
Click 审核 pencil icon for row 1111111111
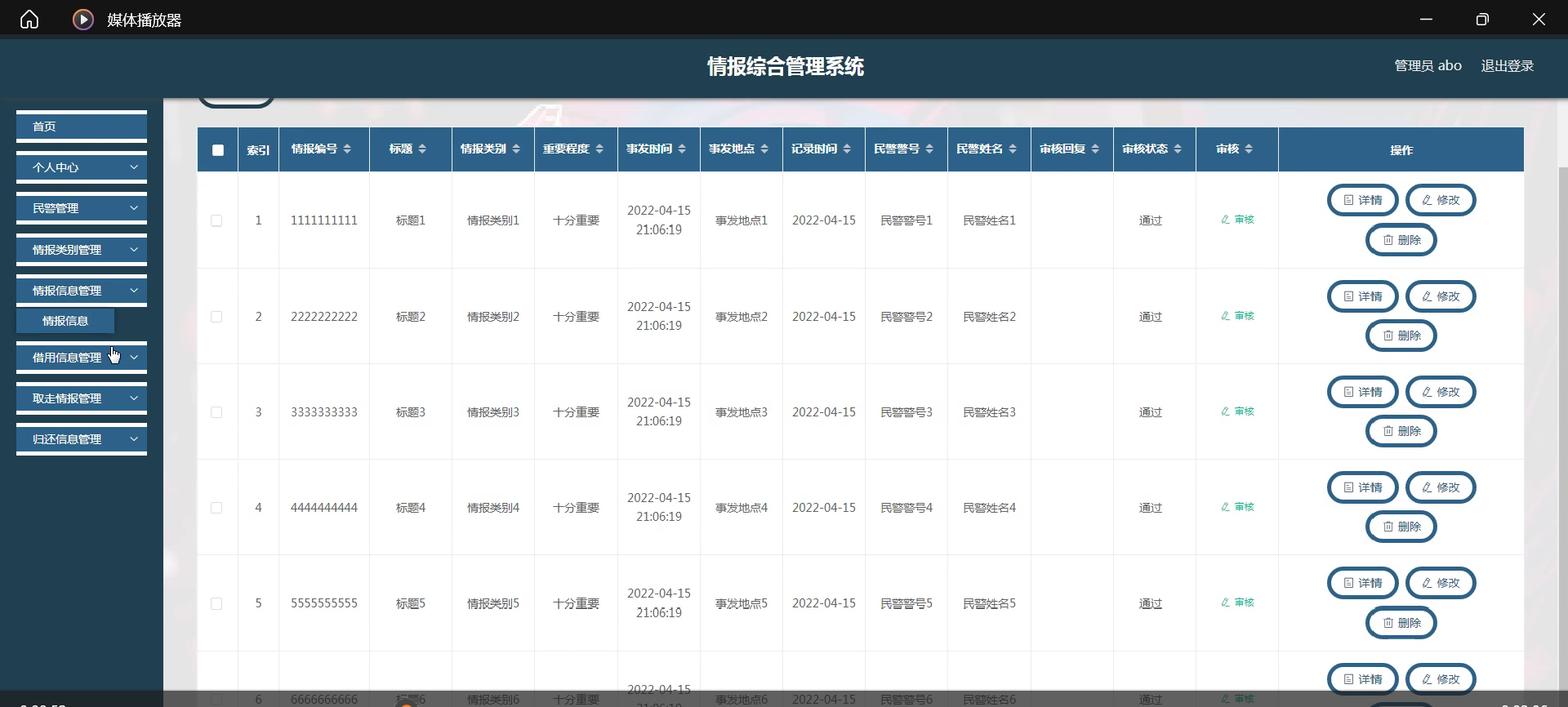point(1225,220)
